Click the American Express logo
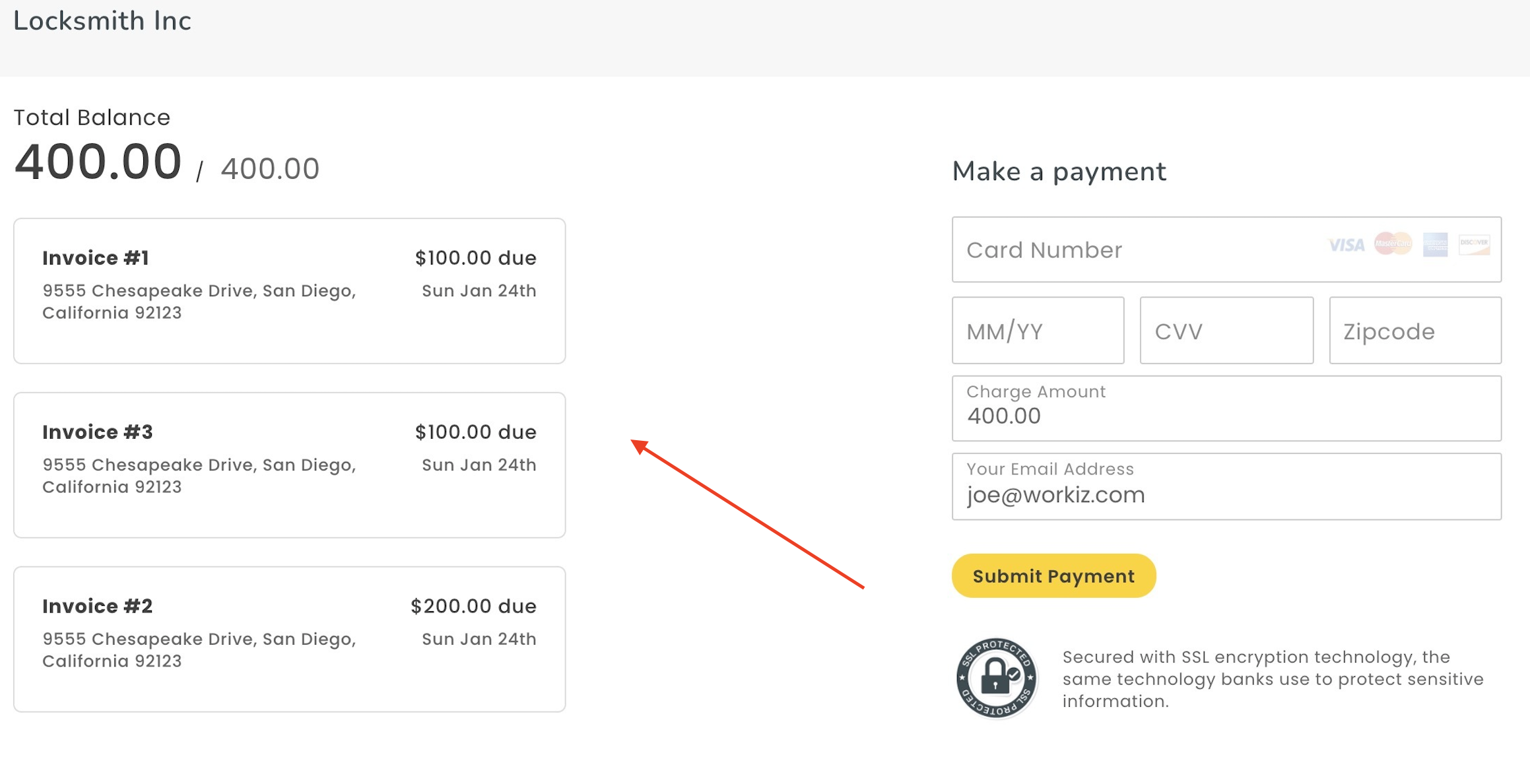Image resolution: width=1530 pixels, height=784 pixels. point(1435,244)
